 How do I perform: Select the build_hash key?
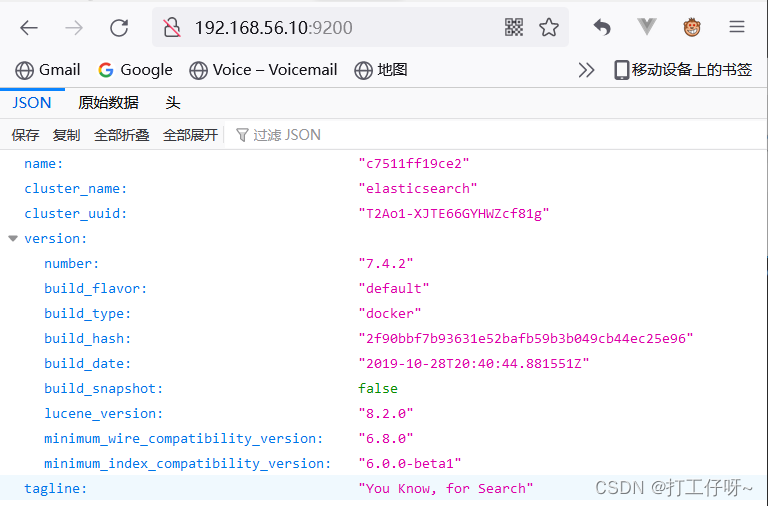tap(88, 338)
